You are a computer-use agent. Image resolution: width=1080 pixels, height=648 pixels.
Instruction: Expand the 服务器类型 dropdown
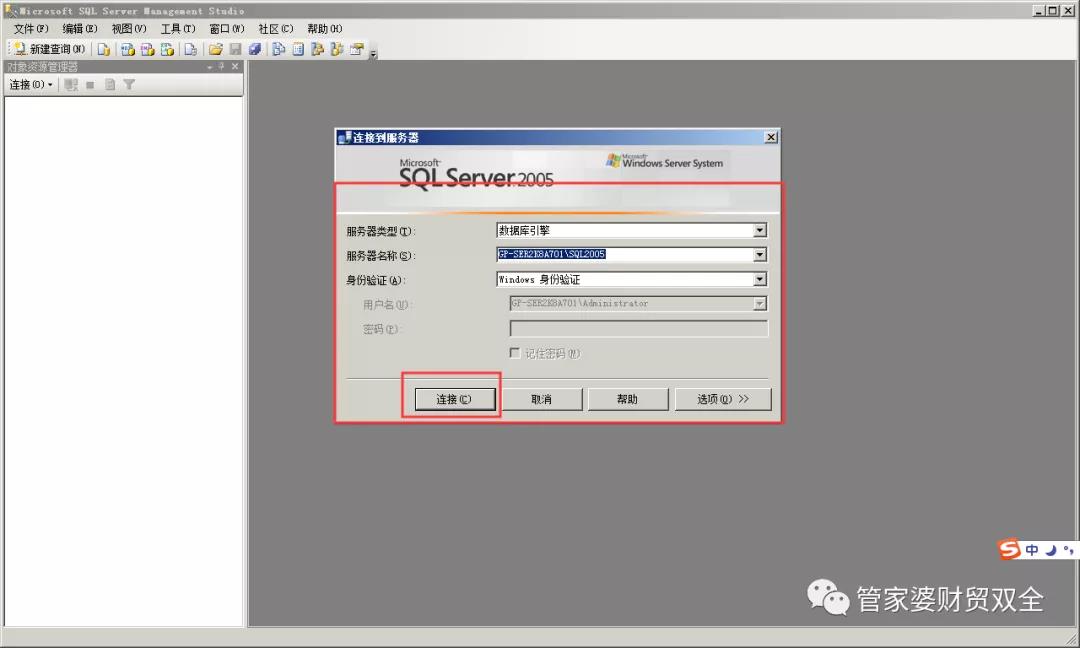point(760,230)
